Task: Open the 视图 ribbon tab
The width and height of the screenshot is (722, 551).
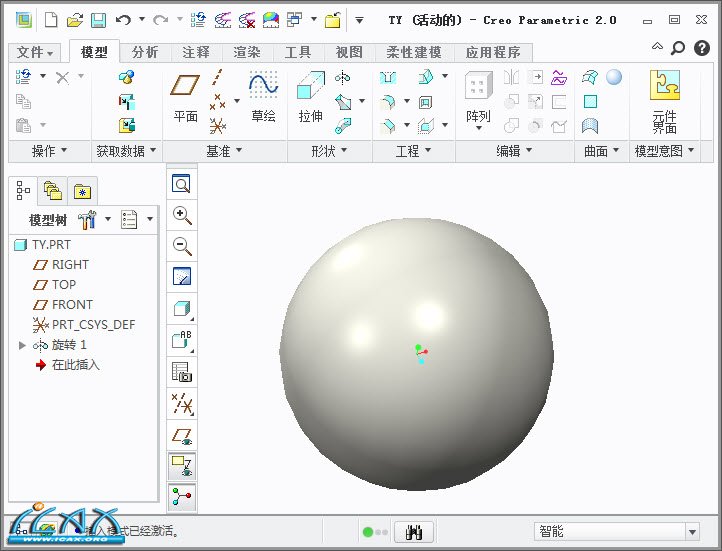Action: (349, 52)
